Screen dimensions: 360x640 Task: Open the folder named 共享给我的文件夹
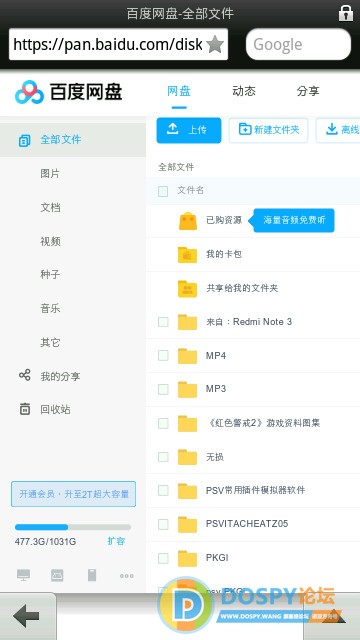point(242,288)
